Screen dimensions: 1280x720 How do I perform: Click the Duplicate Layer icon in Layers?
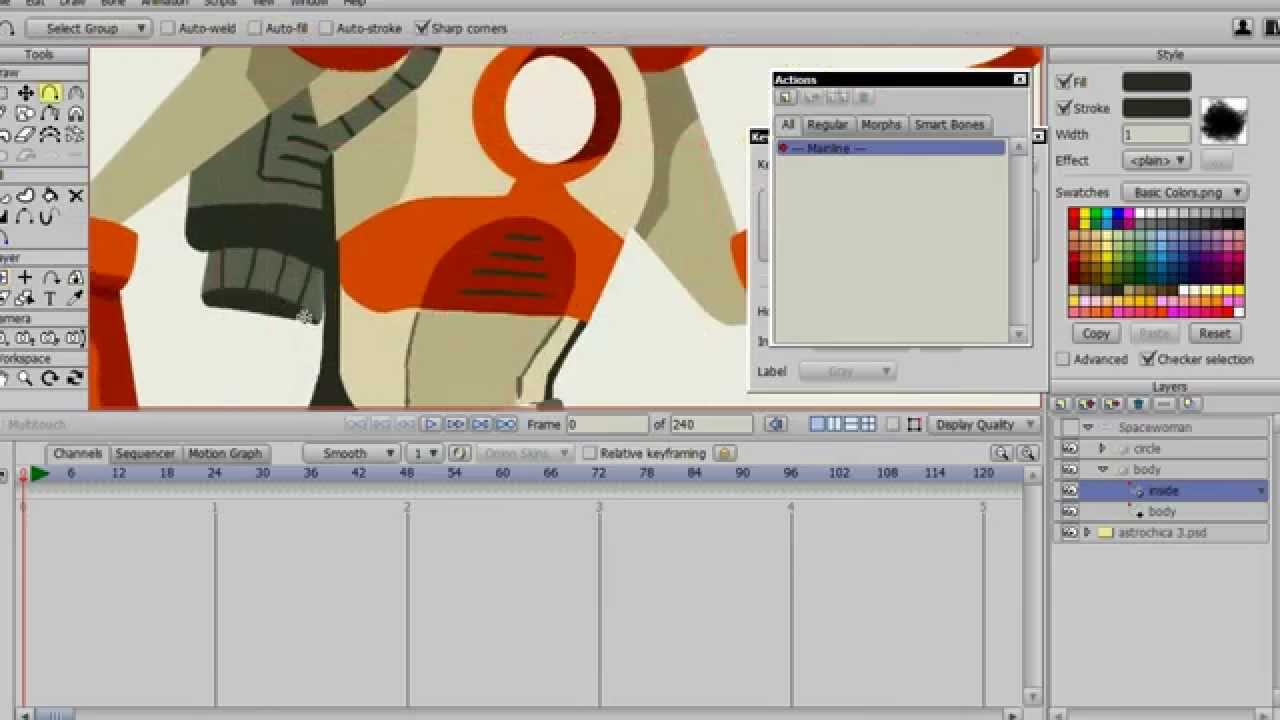point(1087,404)
